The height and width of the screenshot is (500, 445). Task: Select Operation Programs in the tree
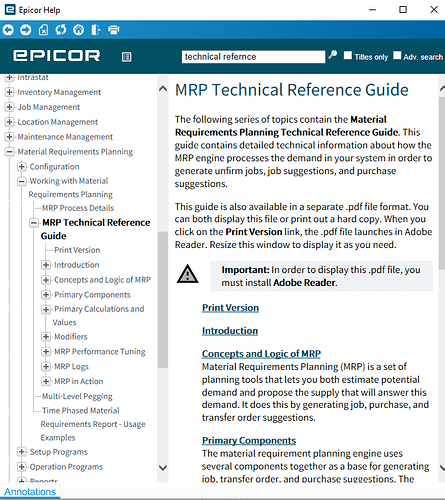pos(66,467)
